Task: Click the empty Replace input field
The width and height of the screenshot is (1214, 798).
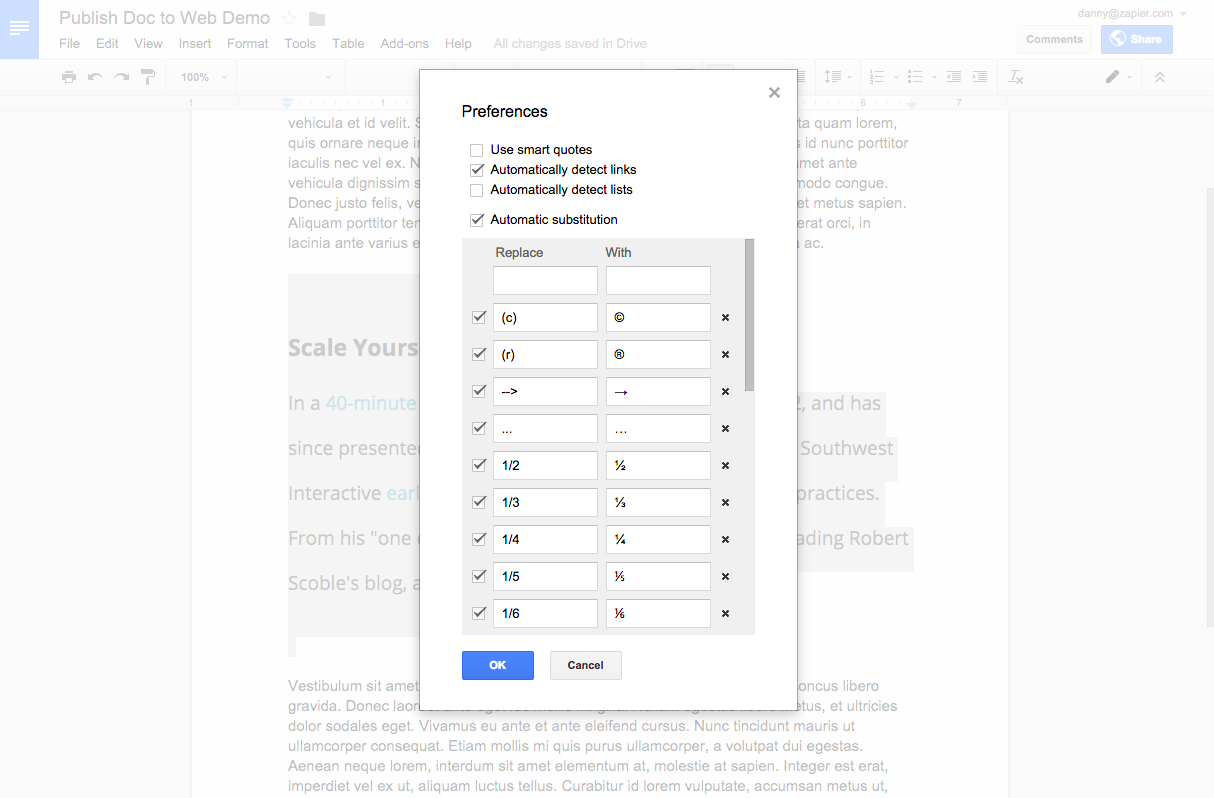Action: pyautogui.click(x=545, y=280)
